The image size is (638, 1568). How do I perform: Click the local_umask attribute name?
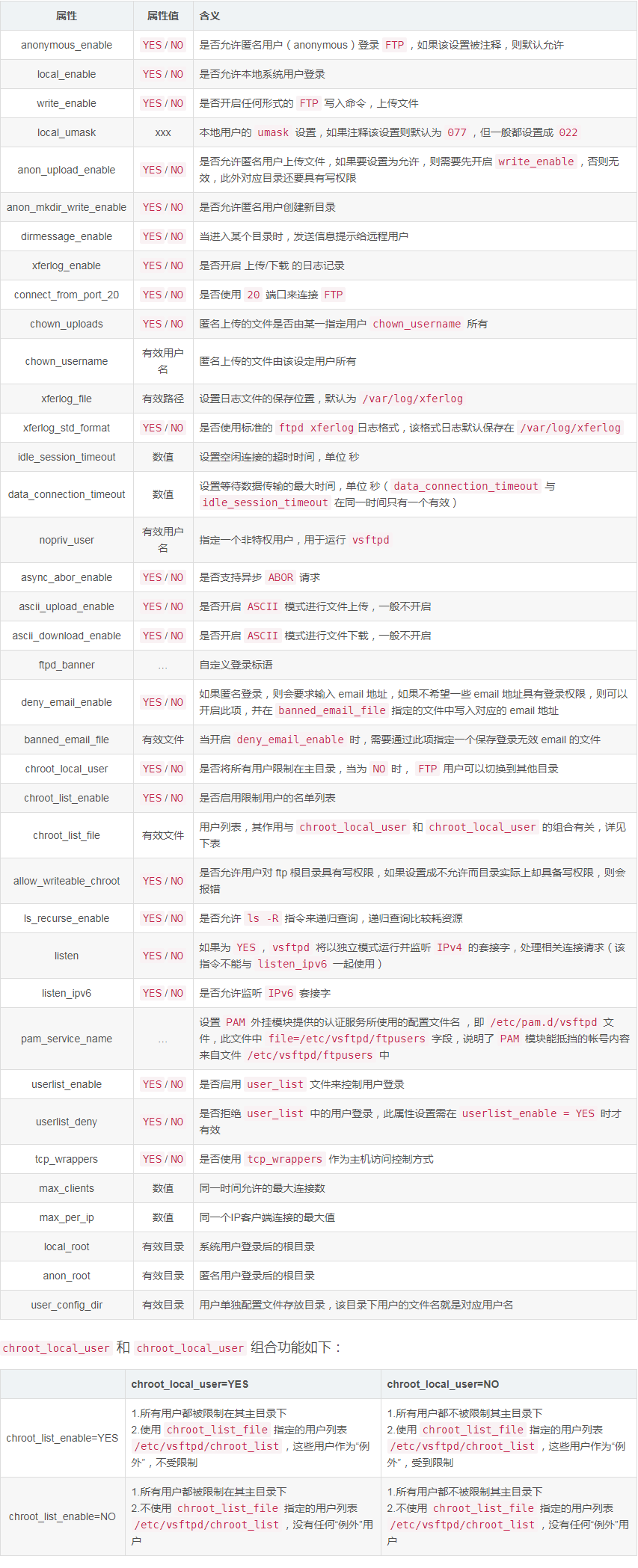tap(67, 132)
